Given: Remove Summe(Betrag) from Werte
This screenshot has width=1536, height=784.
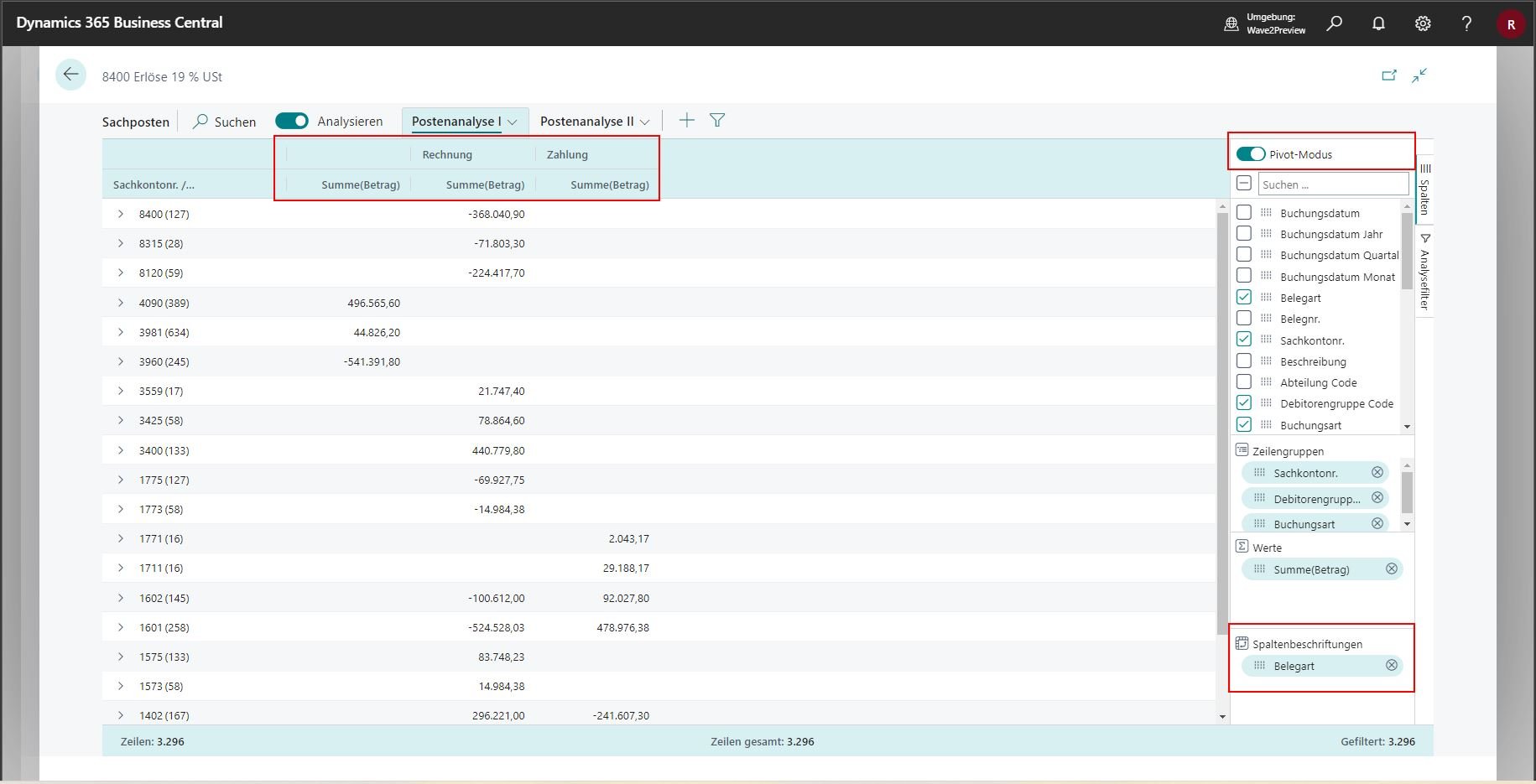Looking at the screenshot, I should (1391, 569).
